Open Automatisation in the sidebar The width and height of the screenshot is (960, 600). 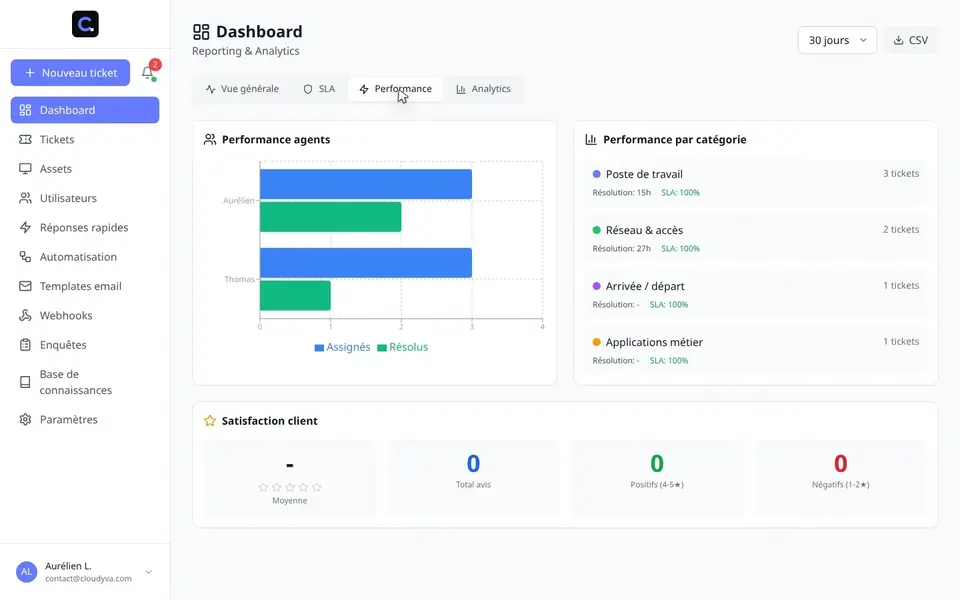coord(85,257)
